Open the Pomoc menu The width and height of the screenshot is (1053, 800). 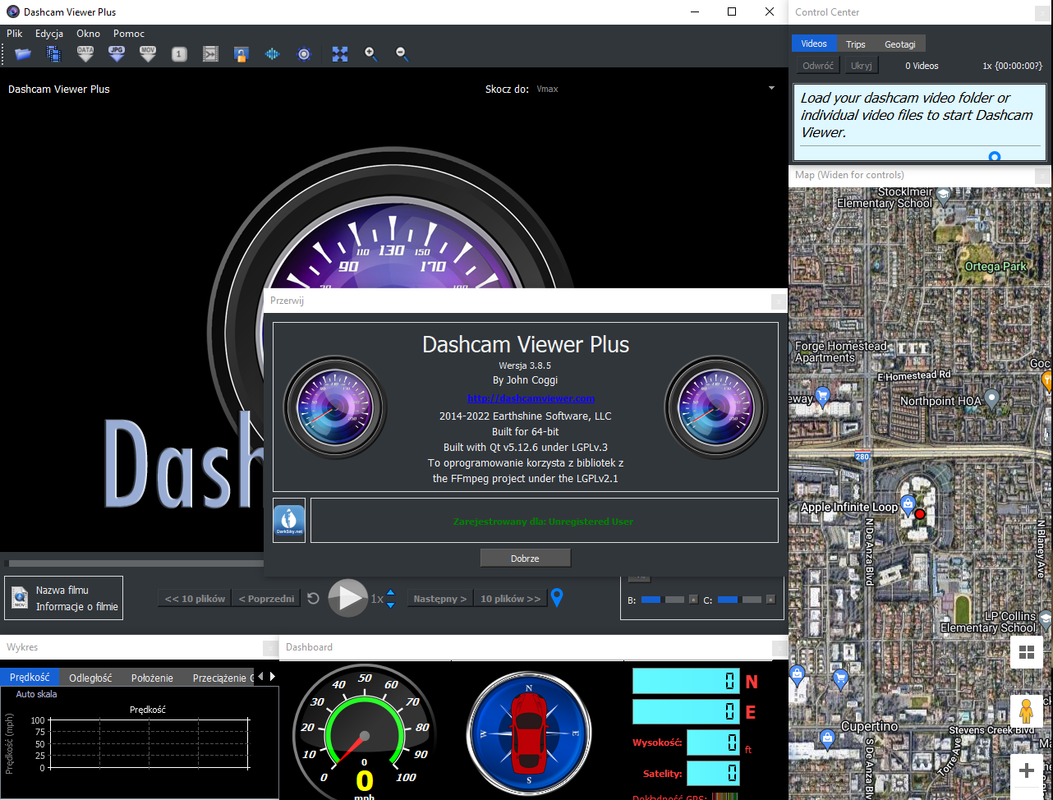(128, 34)
